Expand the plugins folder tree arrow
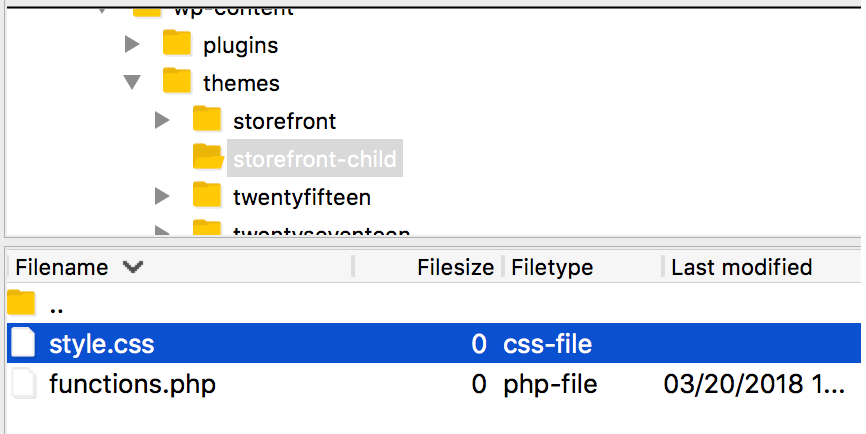The width and height of the screenshot is (866, 434). [131, 44]
